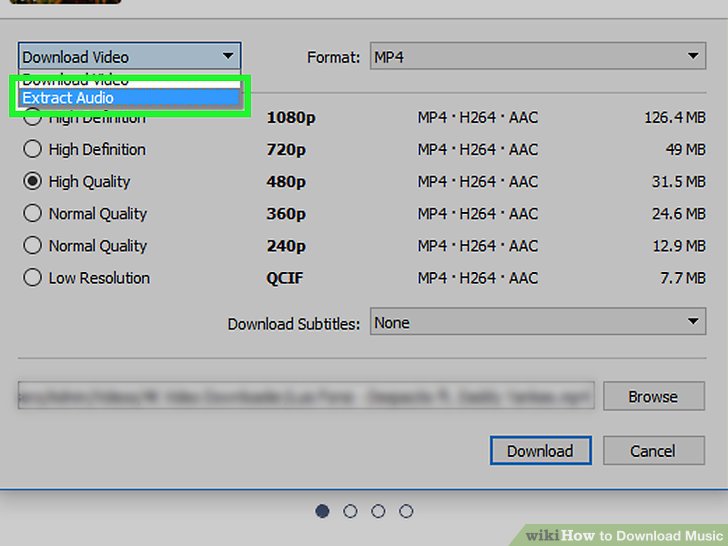This screenshot has width=728, height=546.
Task: Click the blurred save path field
Action: click(x=306, y=396)
